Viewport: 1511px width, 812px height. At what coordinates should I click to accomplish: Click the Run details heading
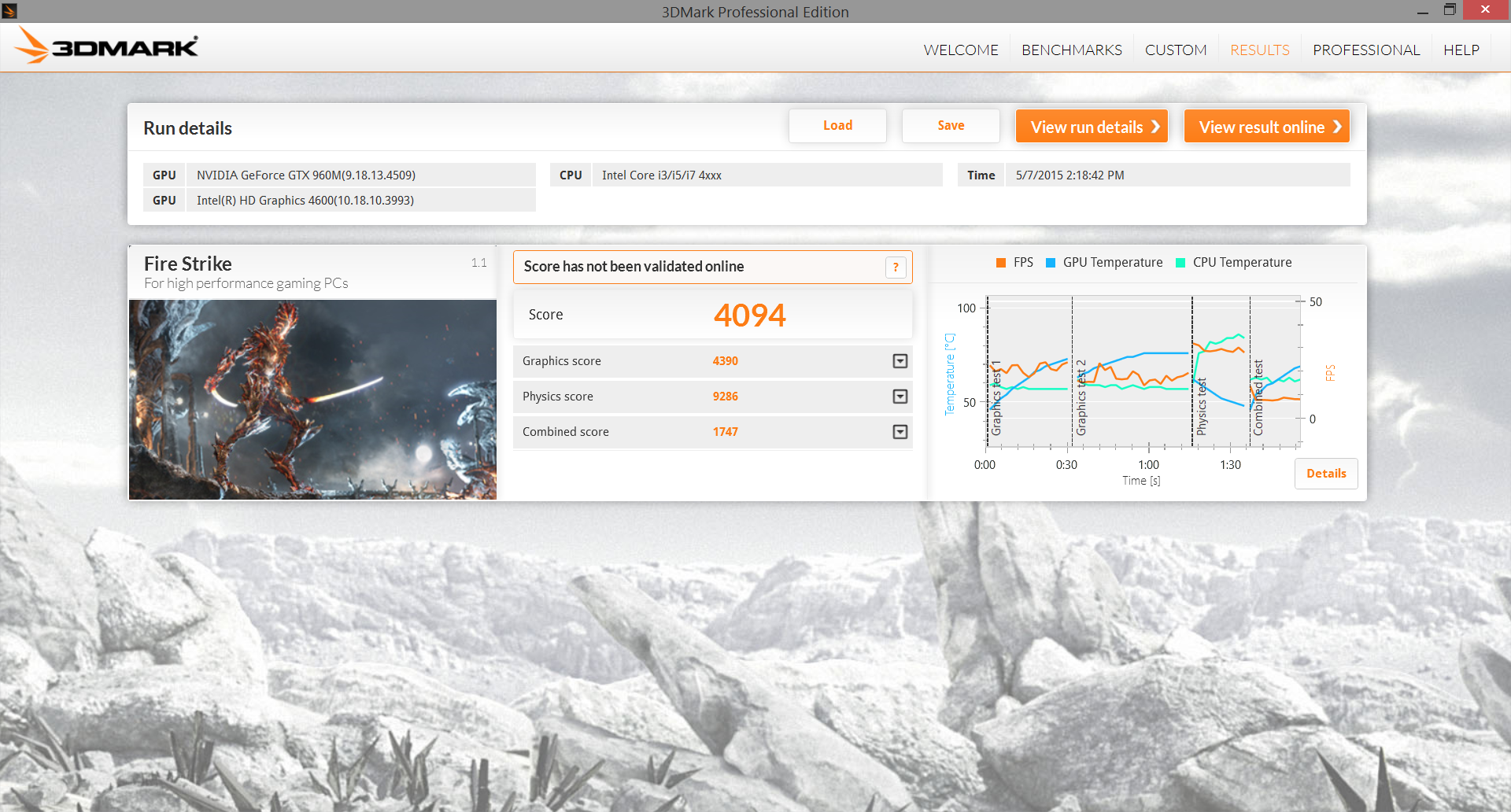coord(187,128)
